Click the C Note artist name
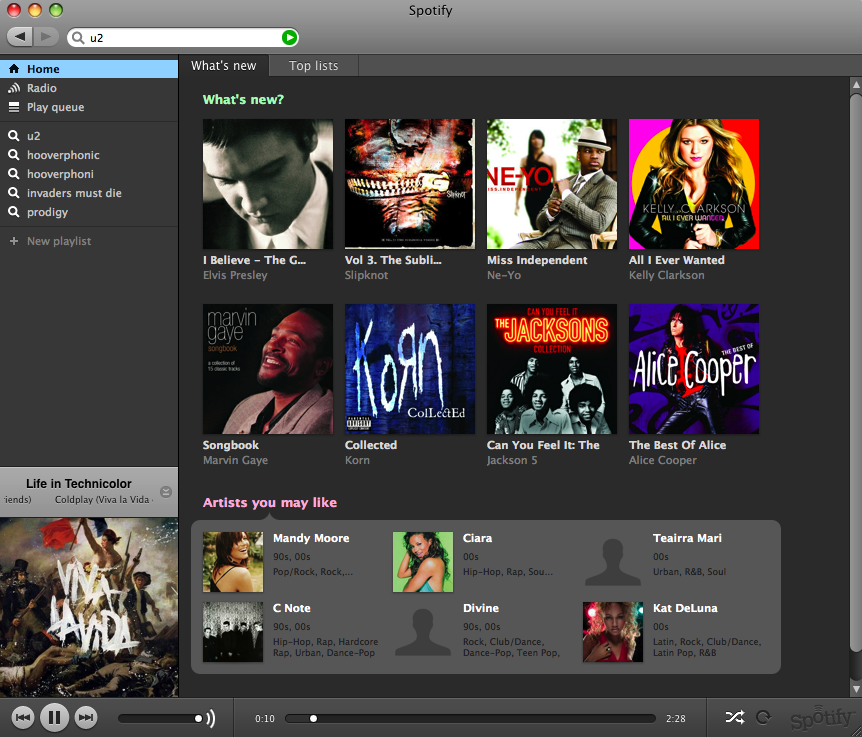Screen dimensions: 862x737 pos(292,608)
